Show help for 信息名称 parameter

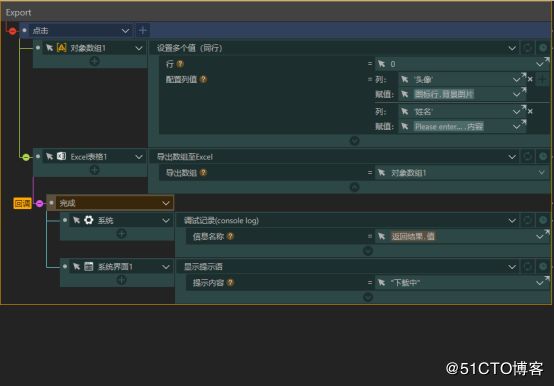pos(230,236)
